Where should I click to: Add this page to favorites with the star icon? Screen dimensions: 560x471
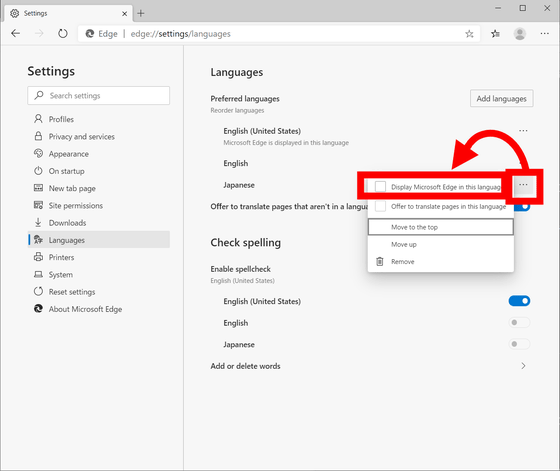point(469,34)
